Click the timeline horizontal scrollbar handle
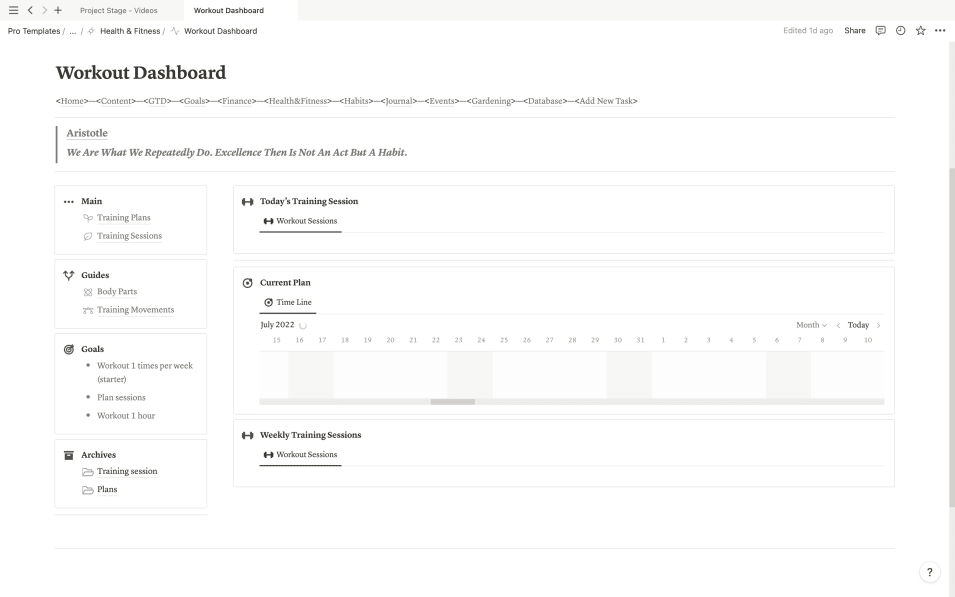955x597 pixels. click(453, 402)
